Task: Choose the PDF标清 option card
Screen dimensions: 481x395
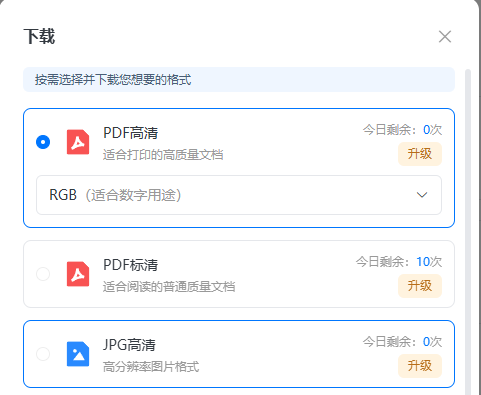Action: (x=239, y=274)
